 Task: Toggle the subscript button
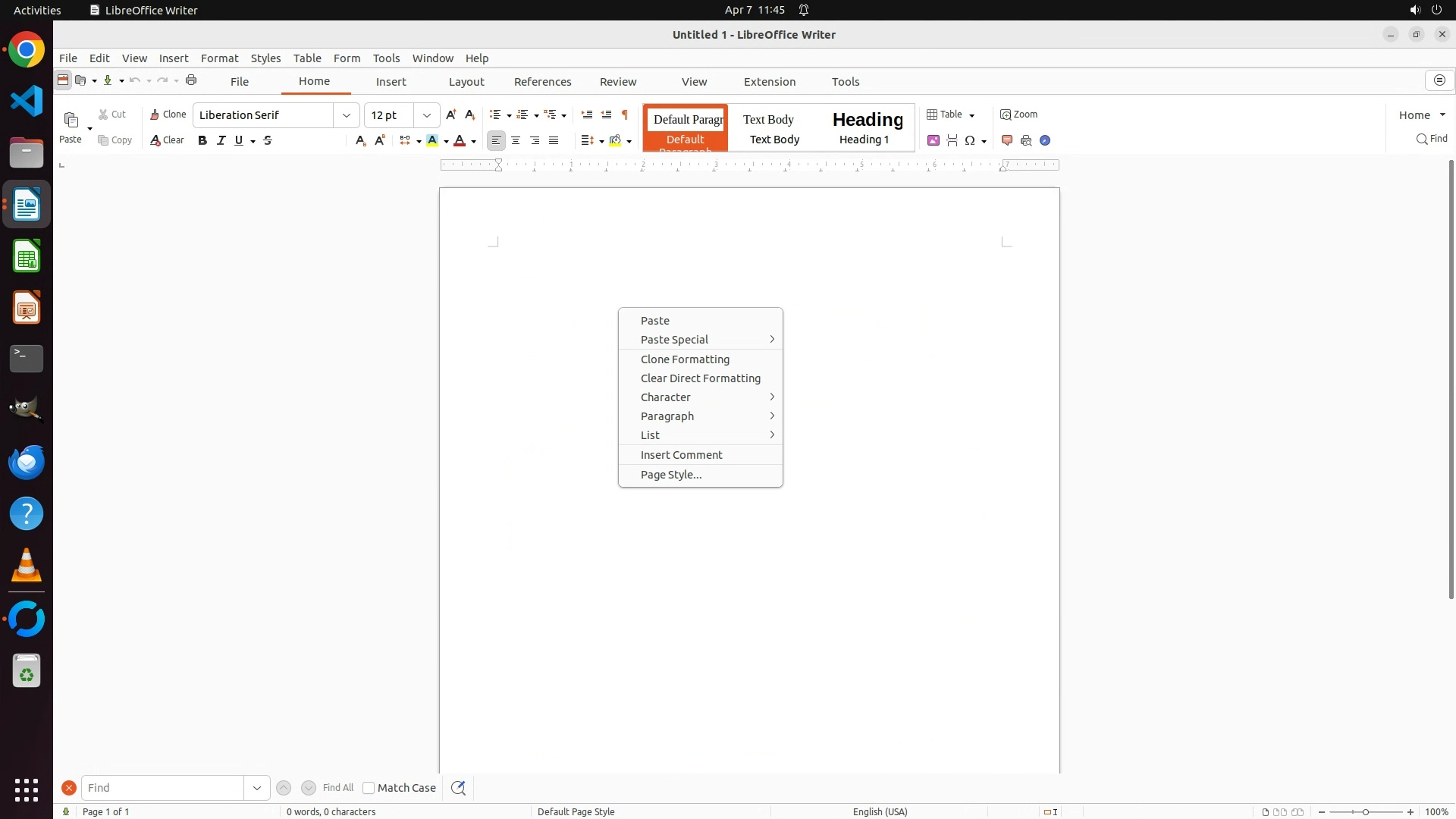[x=361, y=140]
